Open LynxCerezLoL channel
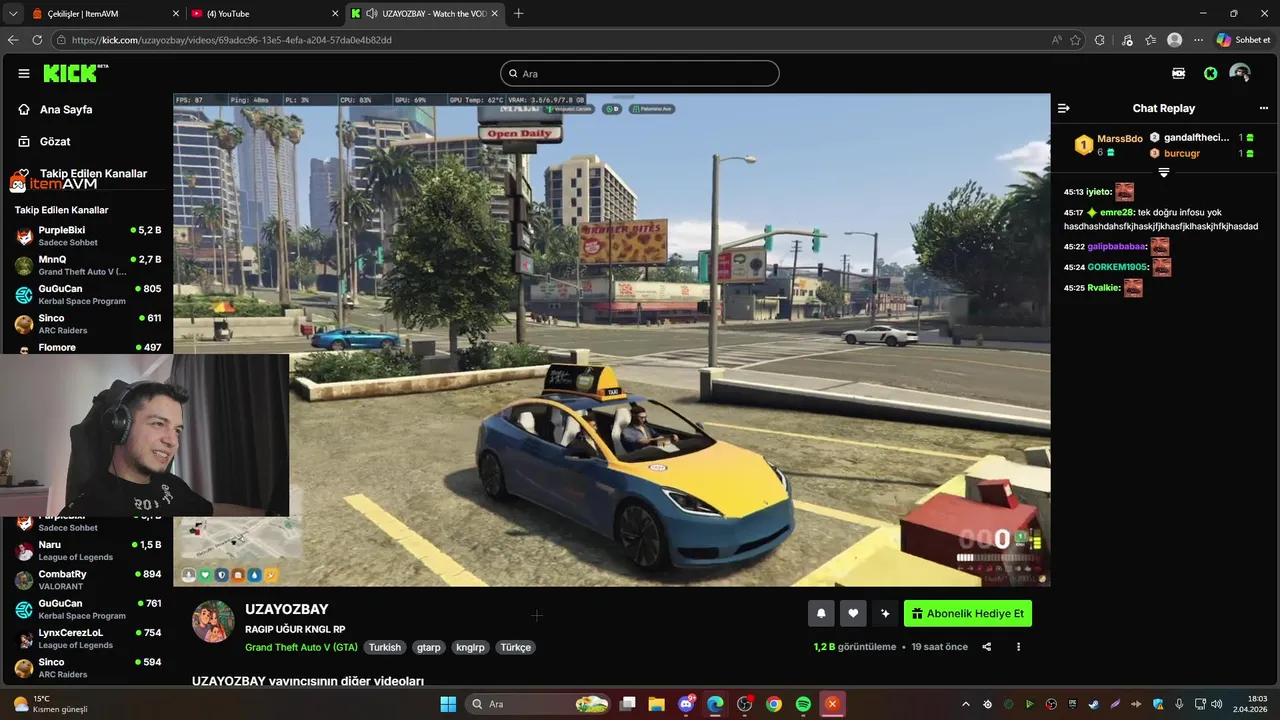 88,638
